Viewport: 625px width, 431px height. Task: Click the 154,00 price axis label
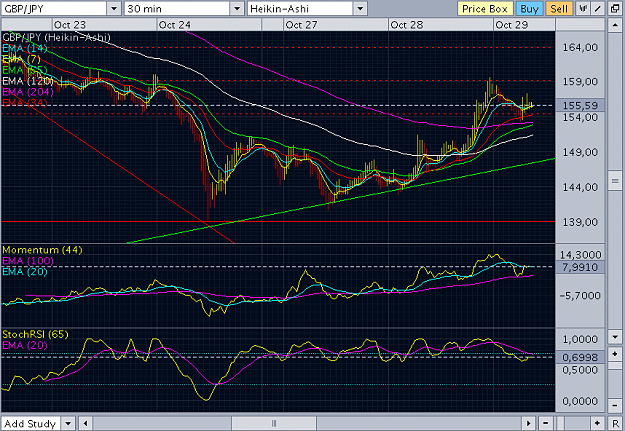pos(580,117)
